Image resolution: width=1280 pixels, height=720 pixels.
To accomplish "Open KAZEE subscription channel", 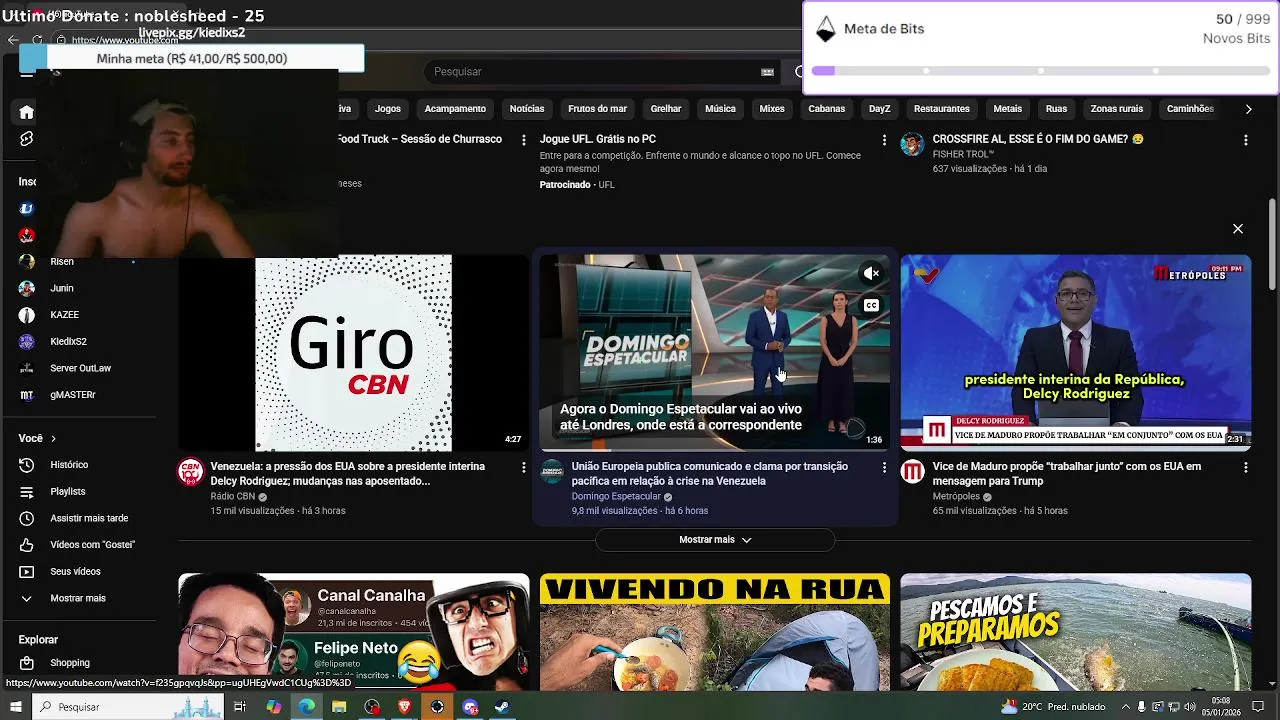I will point(64,315).
